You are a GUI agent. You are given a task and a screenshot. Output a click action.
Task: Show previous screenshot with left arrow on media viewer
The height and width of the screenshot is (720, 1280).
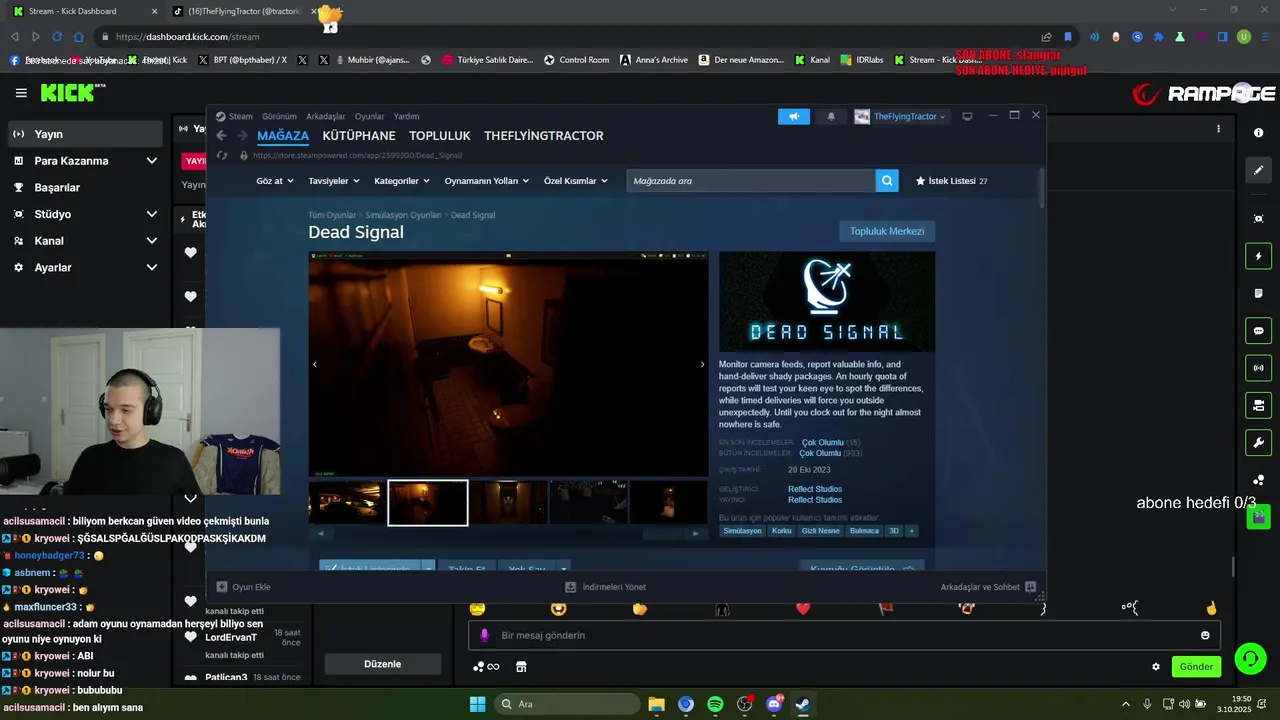[x=315, y=365]
